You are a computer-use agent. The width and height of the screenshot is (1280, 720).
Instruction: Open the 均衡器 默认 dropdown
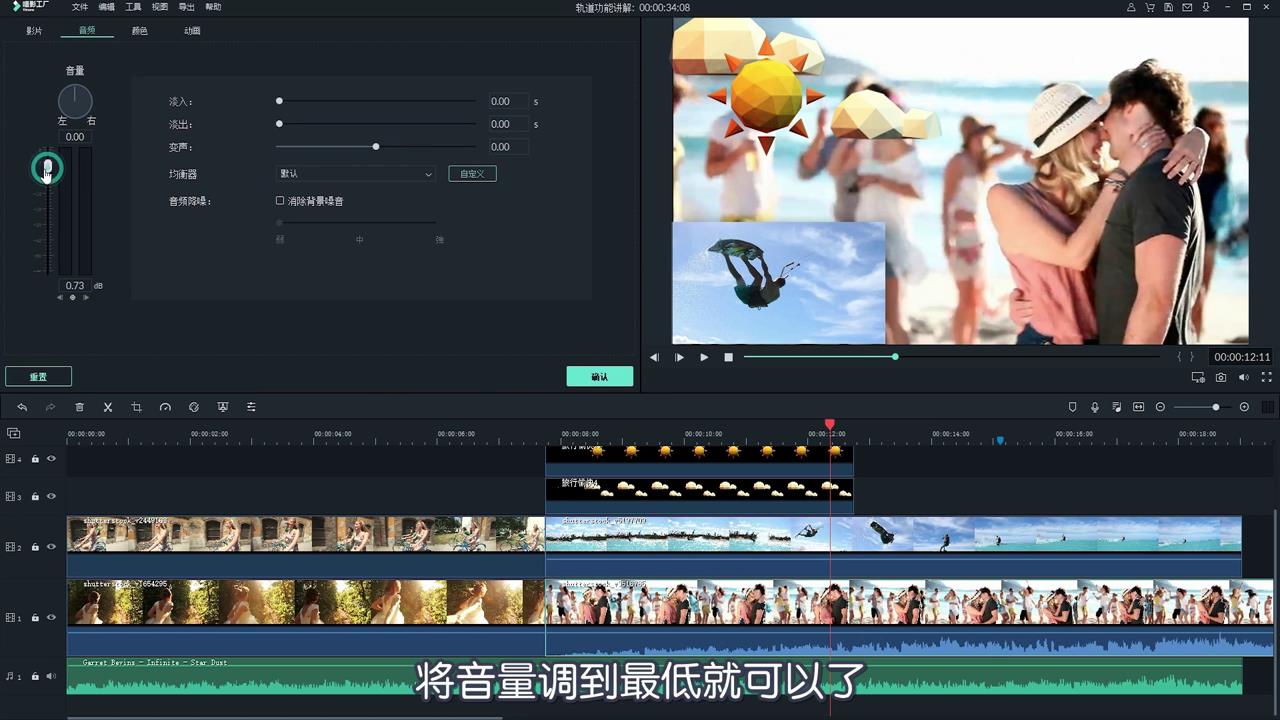click(x=355, y=173)
